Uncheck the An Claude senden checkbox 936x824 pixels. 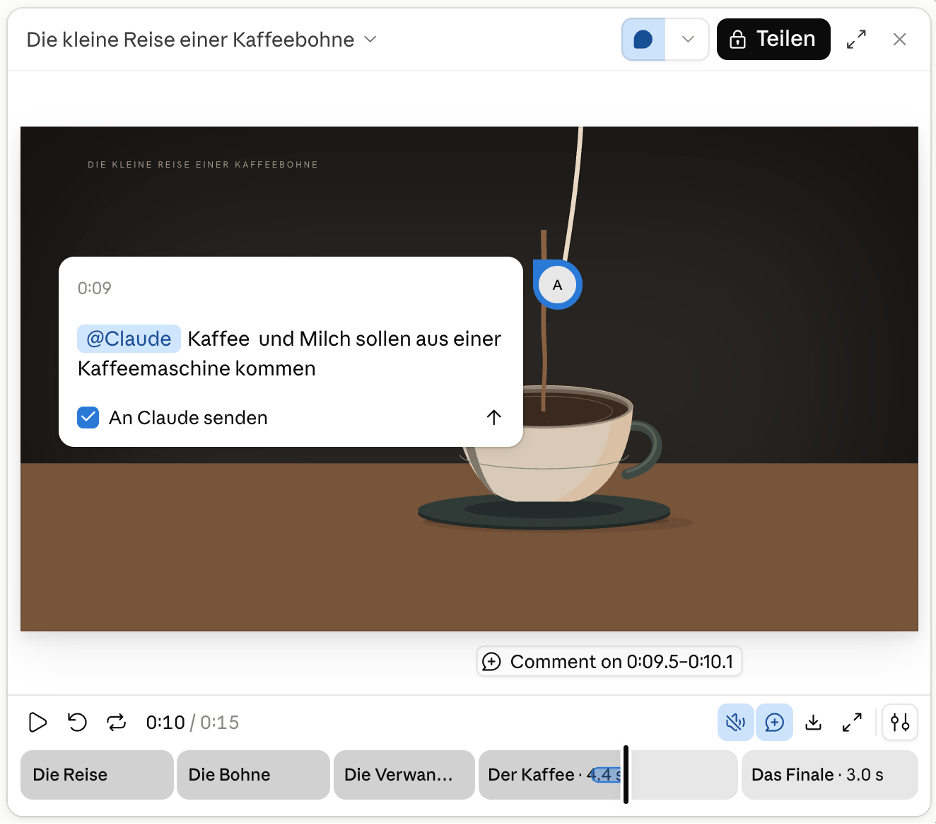(x=88, y=417)
